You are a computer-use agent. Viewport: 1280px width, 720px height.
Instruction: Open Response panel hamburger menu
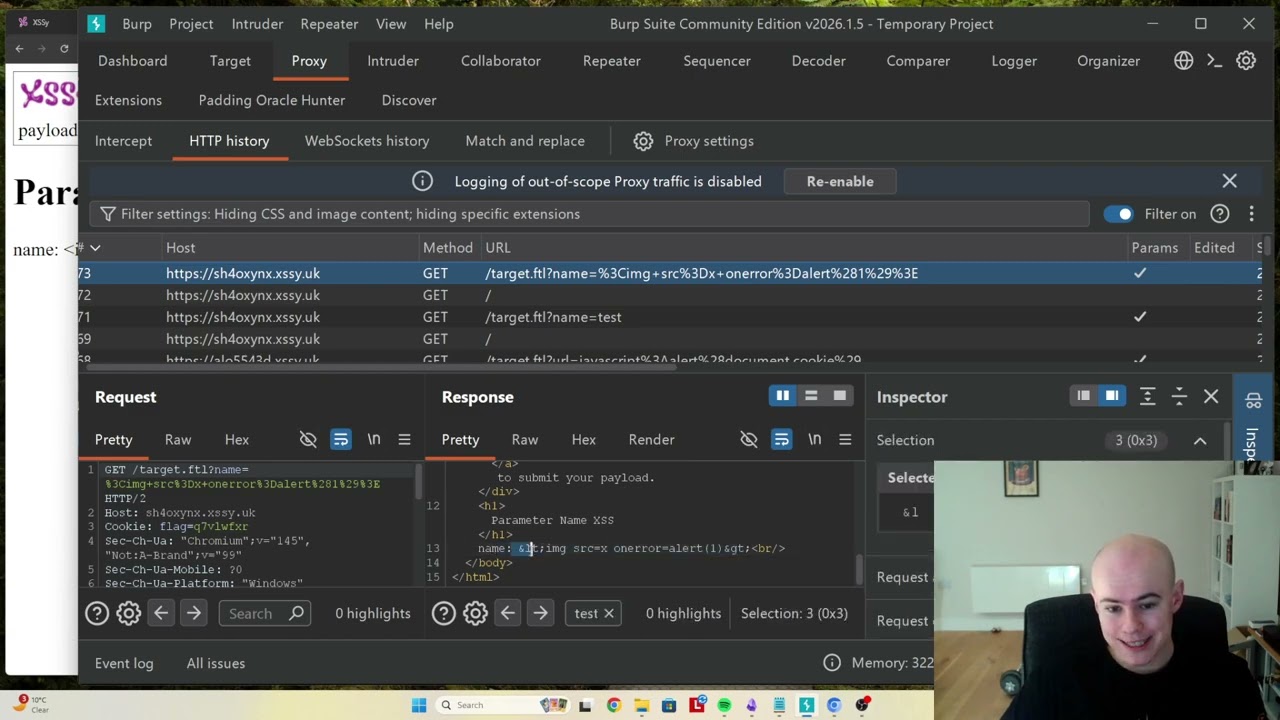pos(845,440)
